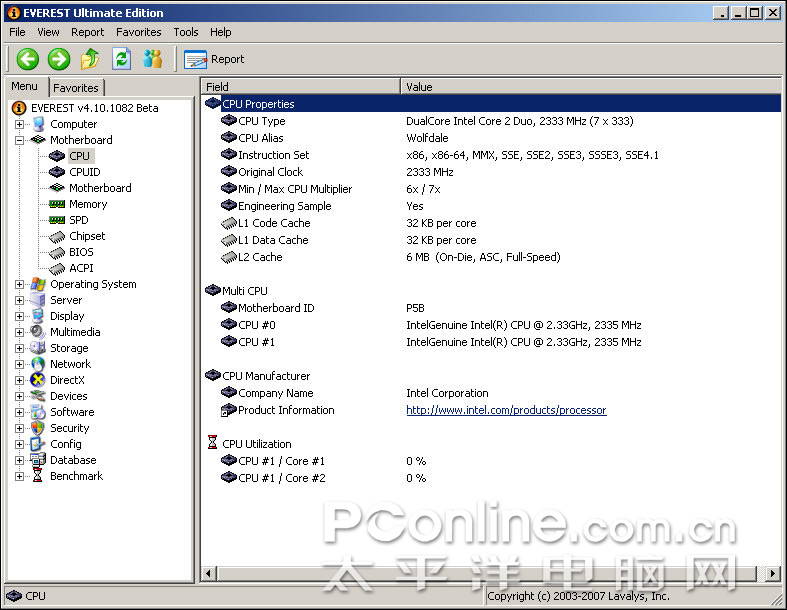Viewport: 787px width, 610px height.
Task: Select the Motherboard ID row
Action: click(x=492, y=308)
